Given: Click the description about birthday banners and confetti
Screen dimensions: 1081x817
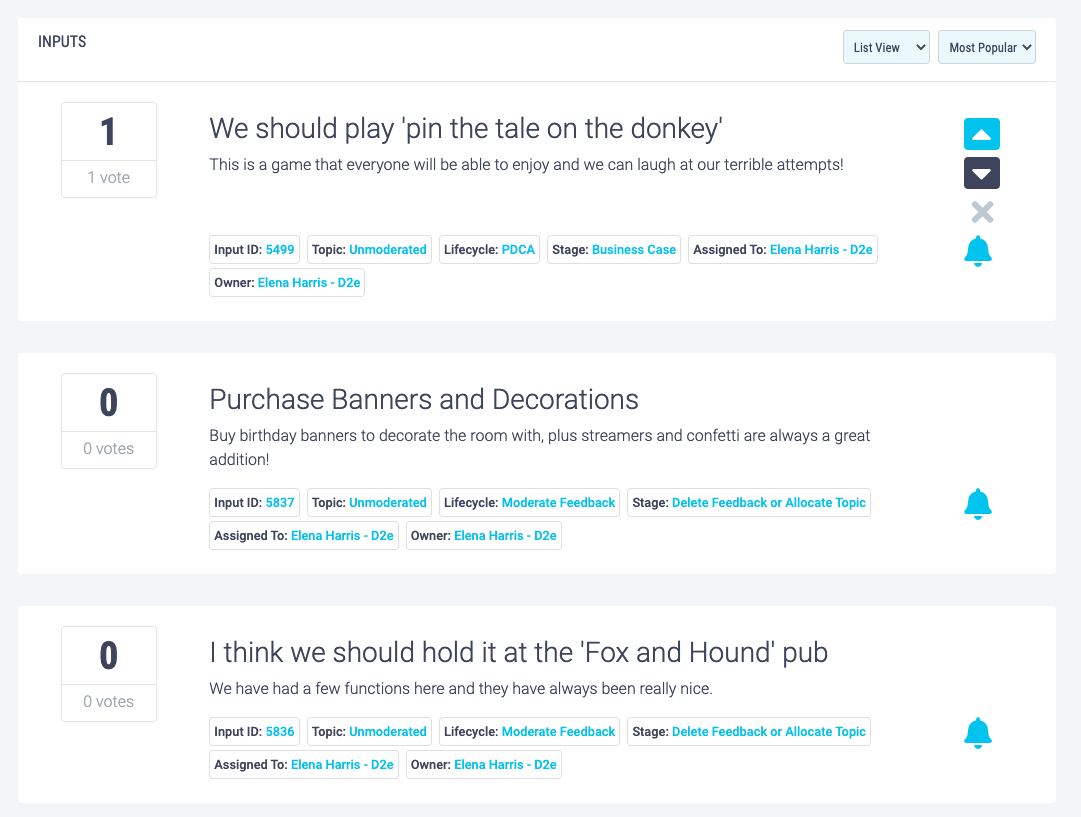Looking at the screenshot, I should [540, 447].
